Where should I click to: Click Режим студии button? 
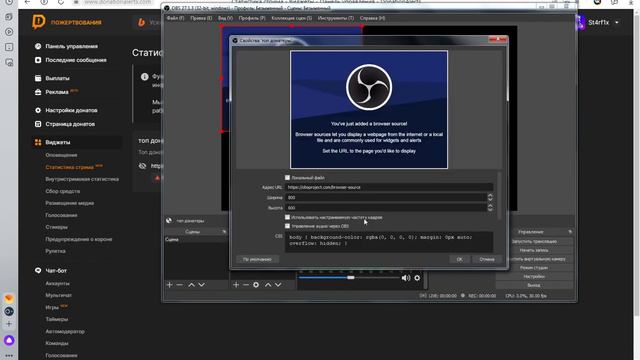point(534,268)
